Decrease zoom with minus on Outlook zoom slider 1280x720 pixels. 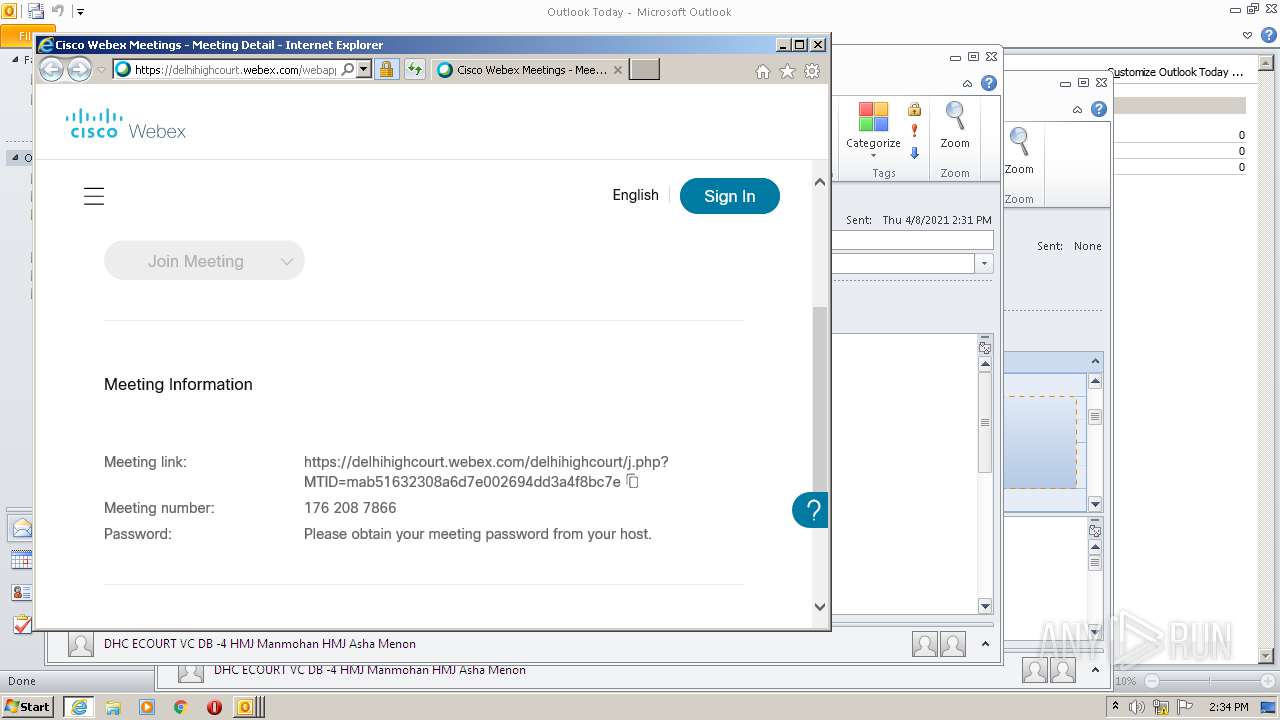(1152, 681)
